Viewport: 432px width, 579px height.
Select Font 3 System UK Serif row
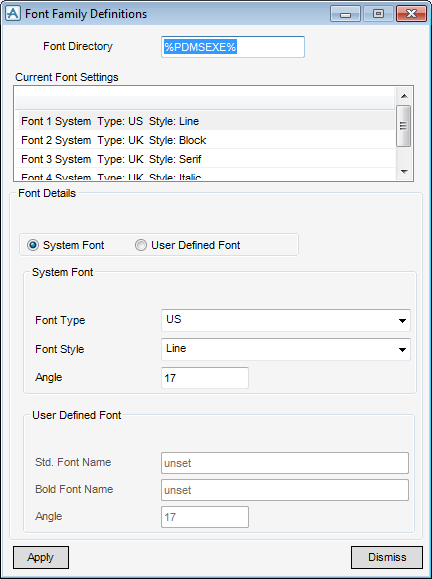205,159
